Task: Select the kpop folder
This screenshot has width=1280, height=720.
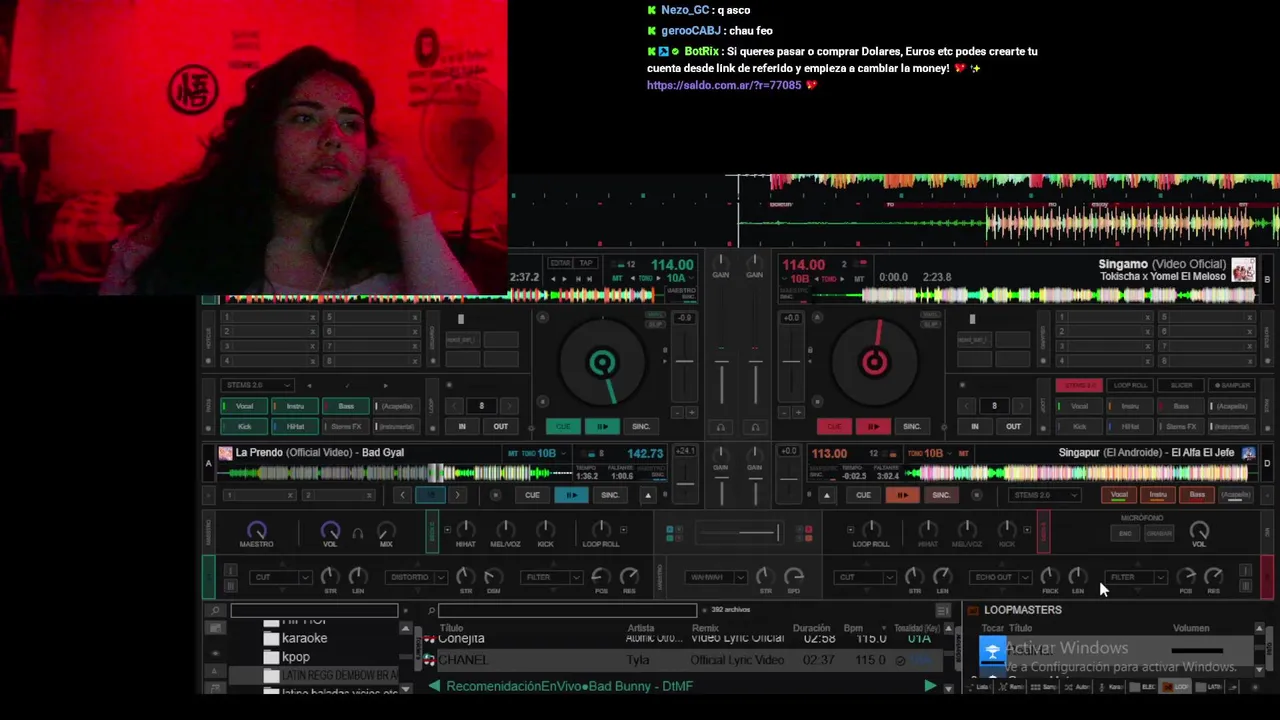Action: 295,657
